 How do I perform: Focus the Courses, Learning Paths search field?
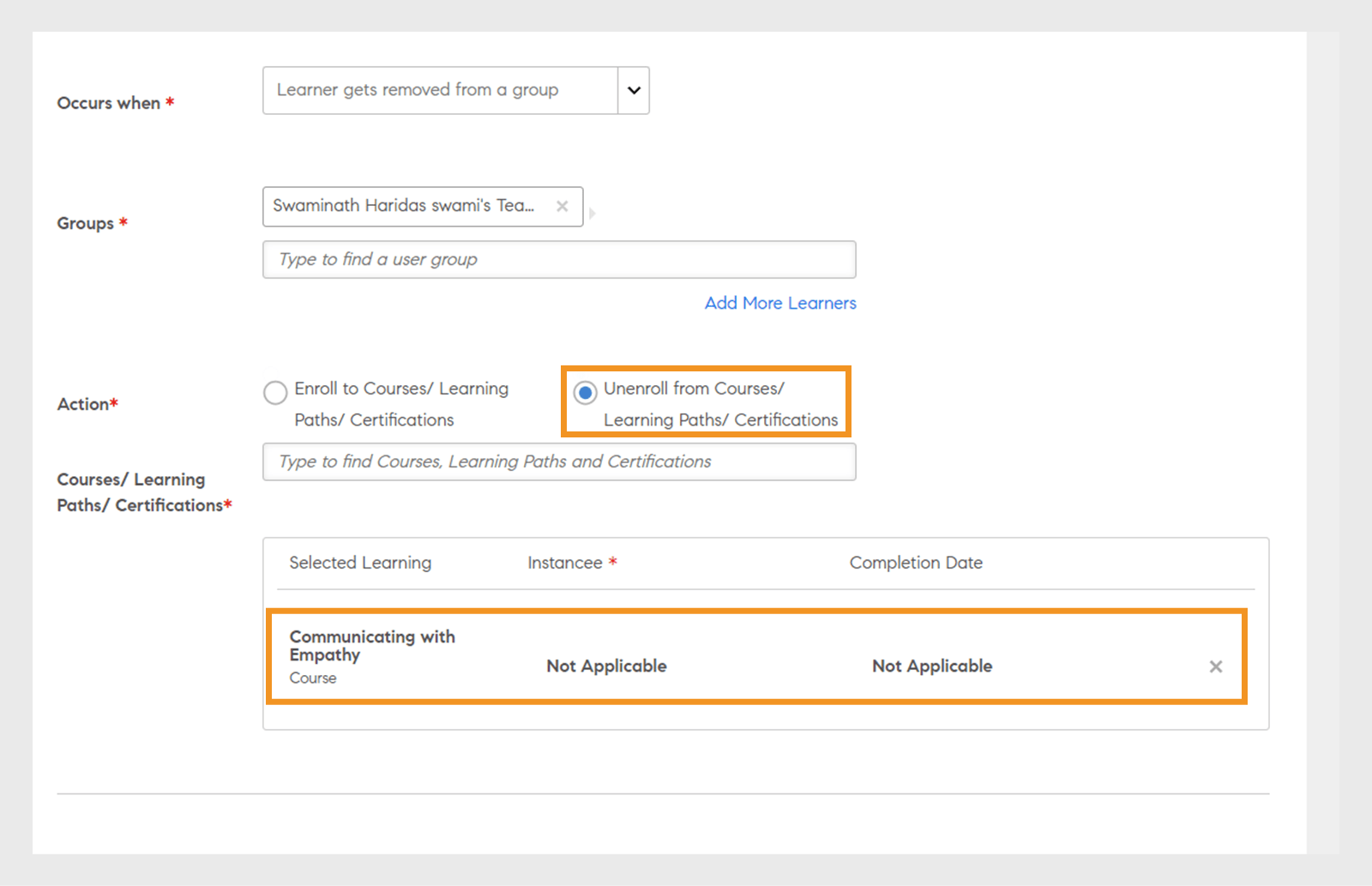[559, 461]
